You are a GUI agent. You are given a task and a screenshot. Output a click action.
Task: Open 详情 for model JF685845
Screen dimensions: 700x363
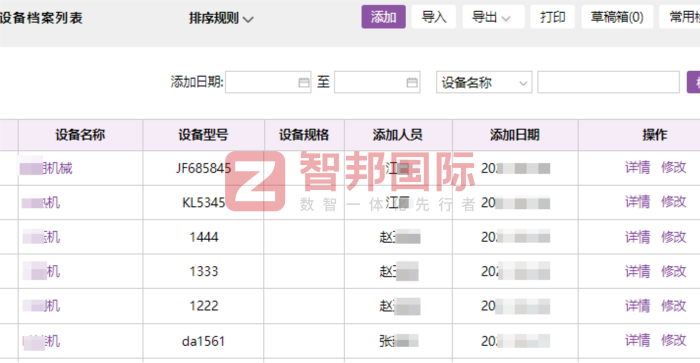click(638, 167)
